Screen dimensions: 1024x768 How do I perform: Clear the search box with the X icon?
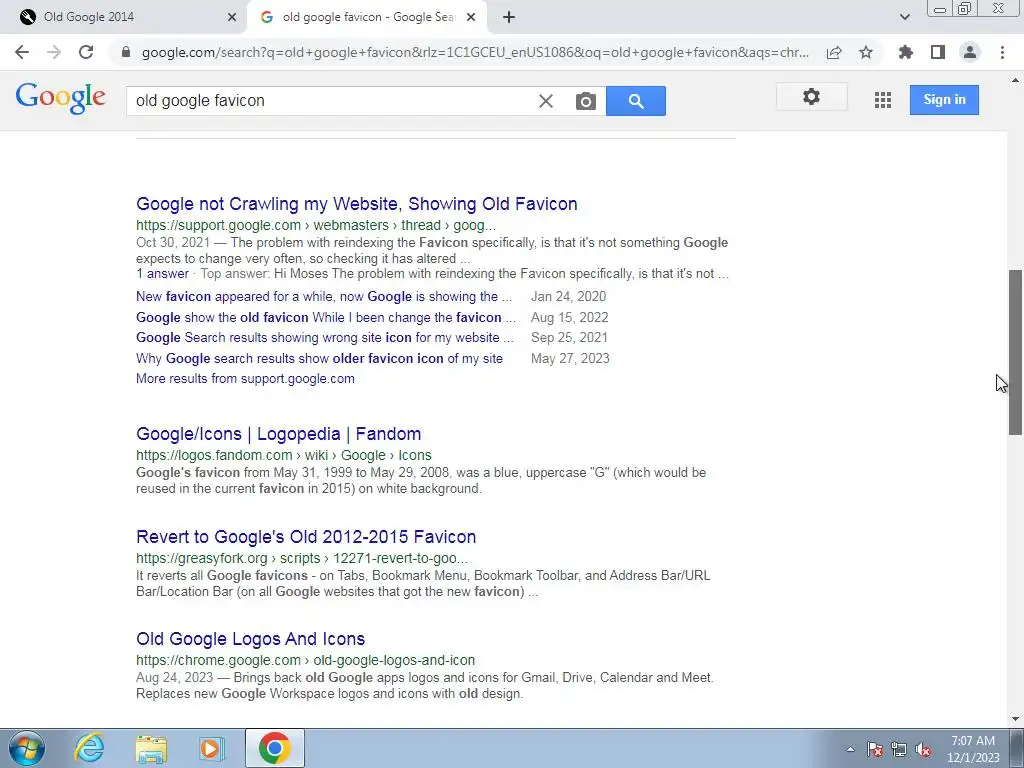546,101
